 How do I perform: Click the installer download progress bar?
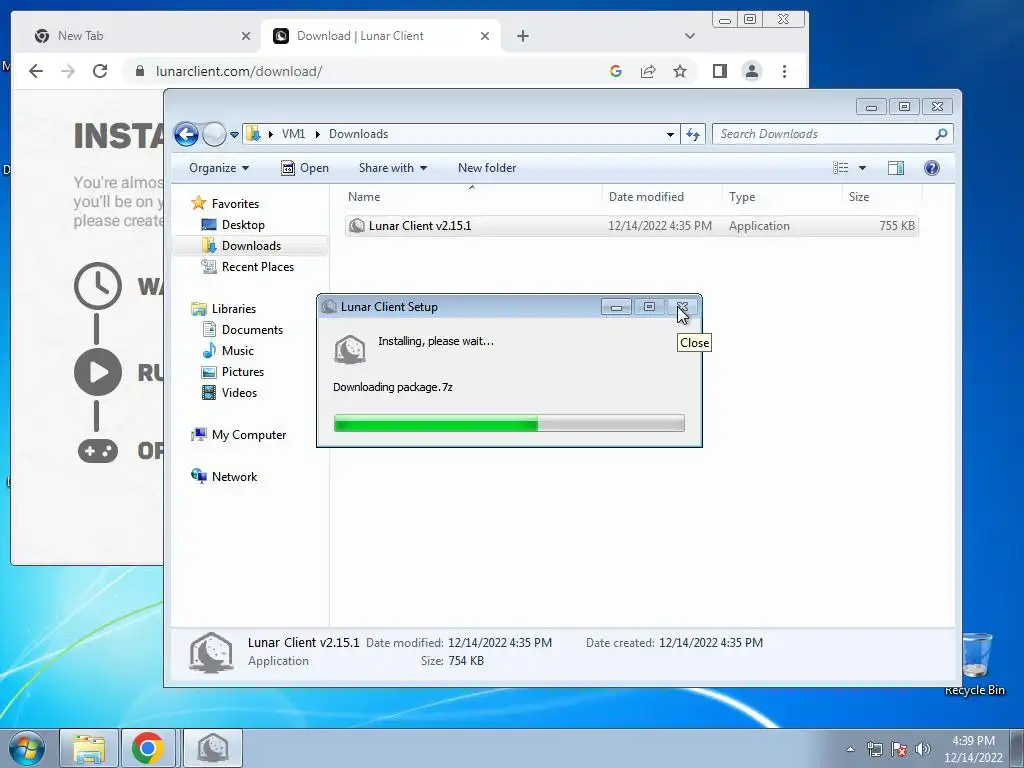click(509, 423)
